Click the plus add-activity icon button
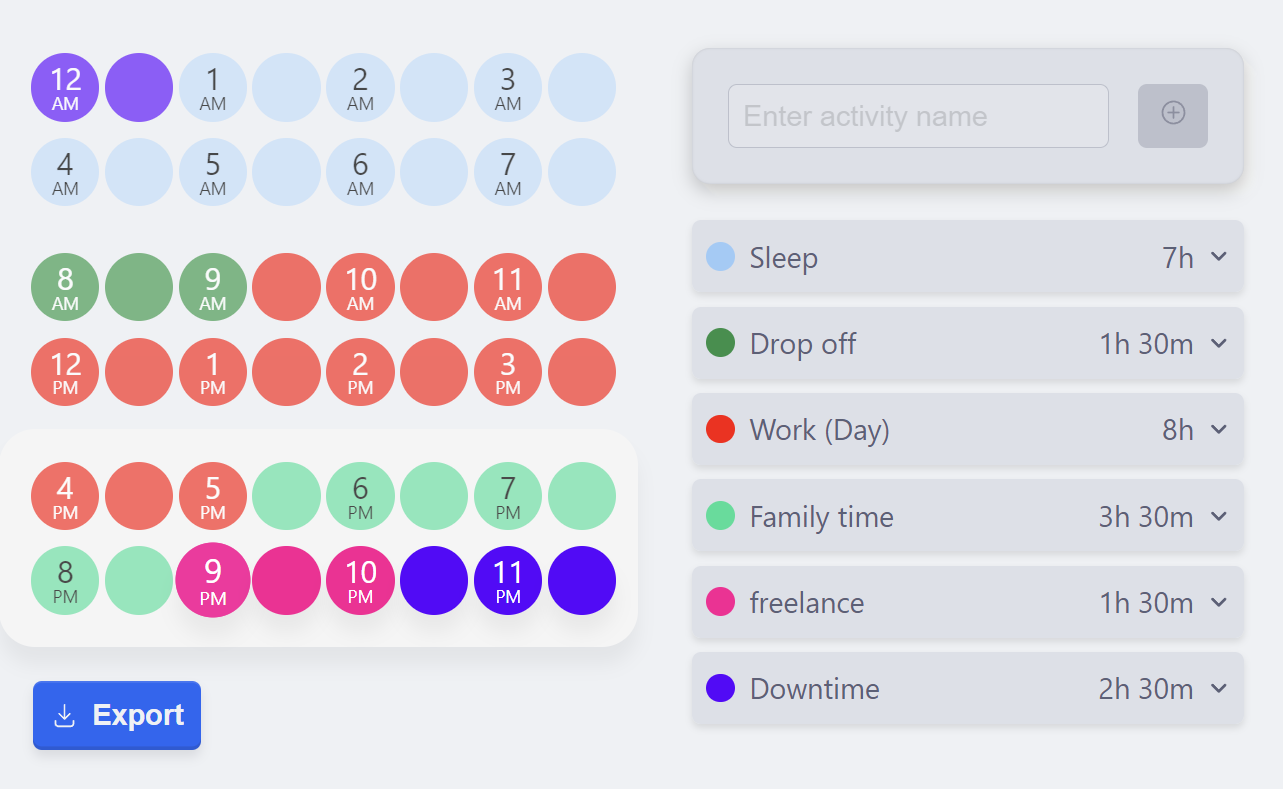1283x789 pixels. (x=1172, y=115)
